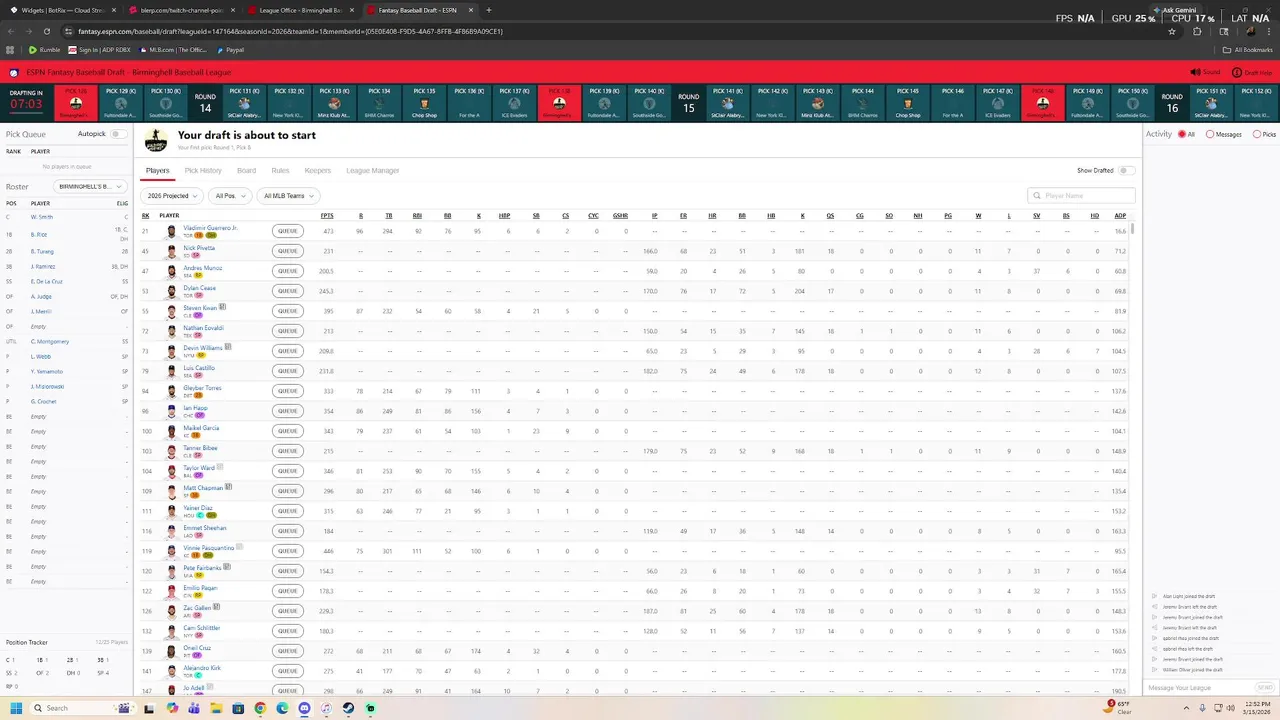This screenshot has height=720, width=1280.
Task: Open the roster team selector dropdown
Action: pyautogui.click(x=91, y=187)
